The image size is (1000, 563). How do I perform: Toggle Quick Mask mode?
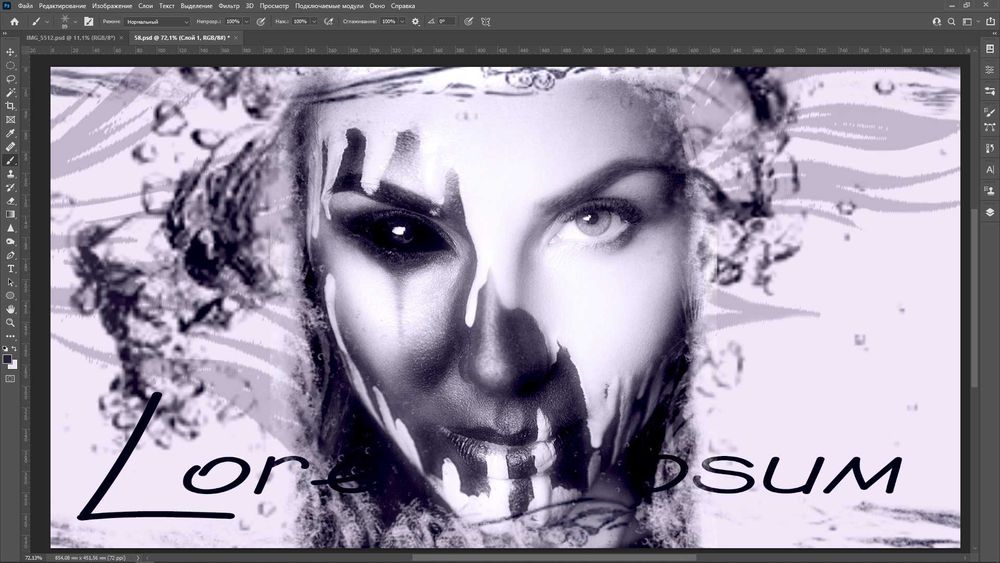[x=10, y=379]
